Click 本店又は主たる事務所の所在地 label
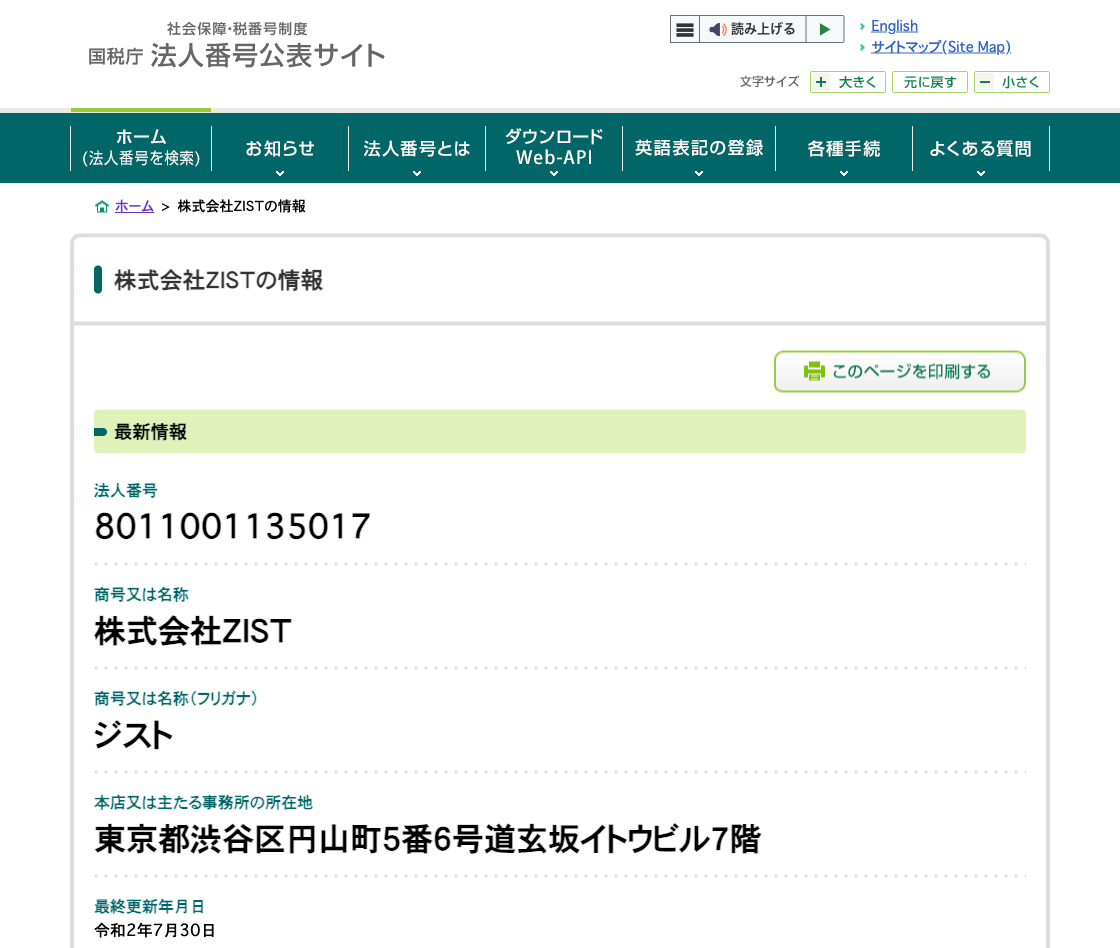 point(204,802)
